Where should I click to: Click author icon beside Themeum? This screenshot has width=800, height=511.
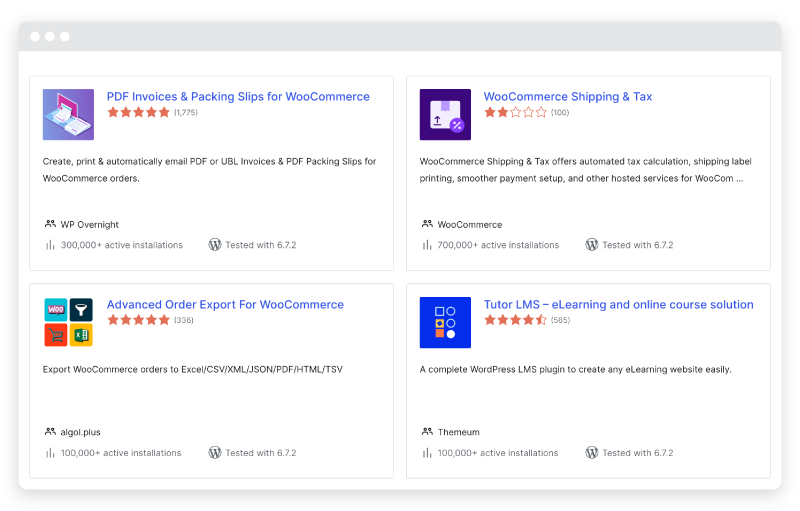427,431
